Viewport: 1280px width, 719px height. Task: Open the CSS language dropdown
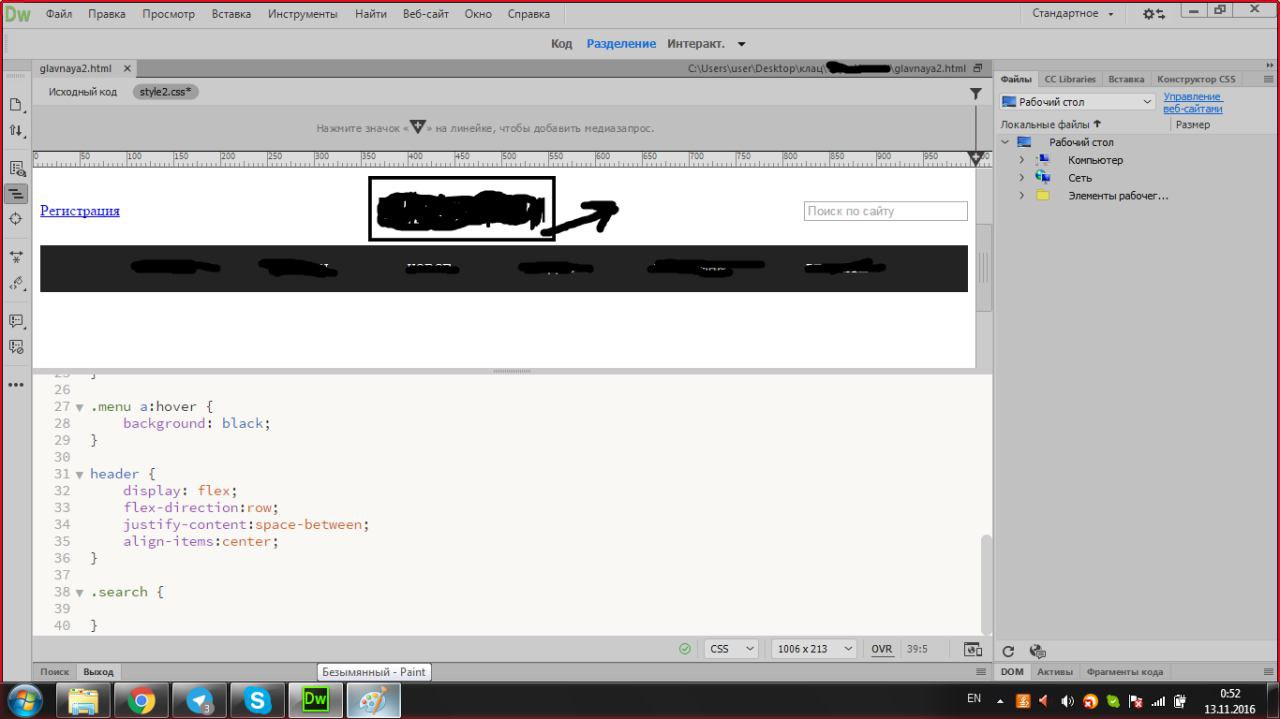pos(731,649)
